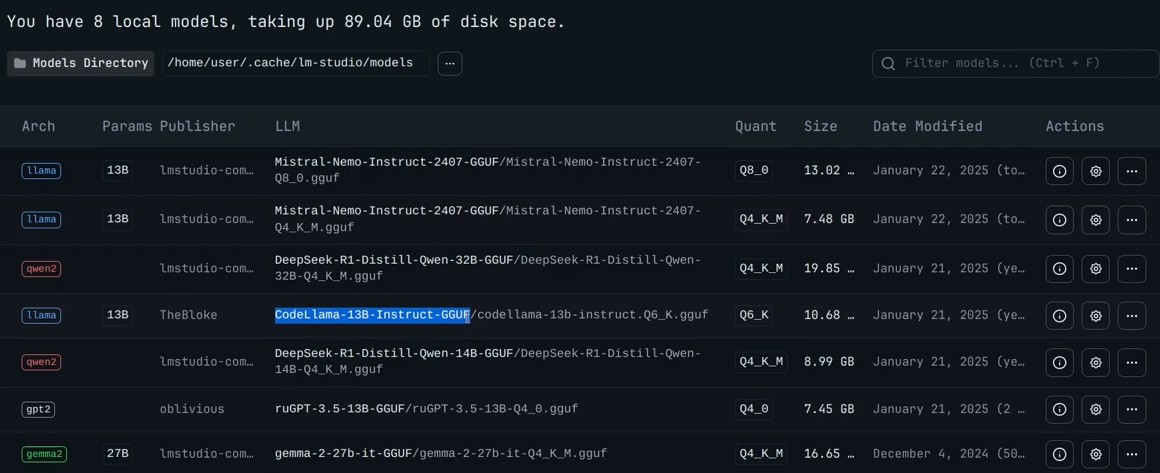Viewport: 1160px width, 473px height.
Task: Click the 7.45 GB size value
Action: (829, 409)
